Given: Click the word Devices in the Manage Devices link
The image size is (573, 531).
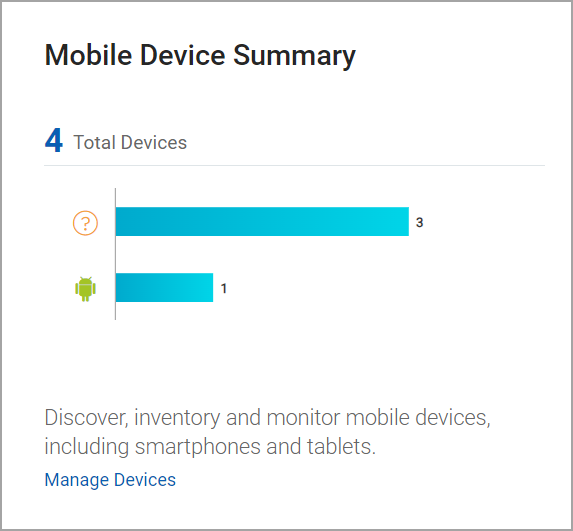Looking at the screenshot, I should point(145,479).
